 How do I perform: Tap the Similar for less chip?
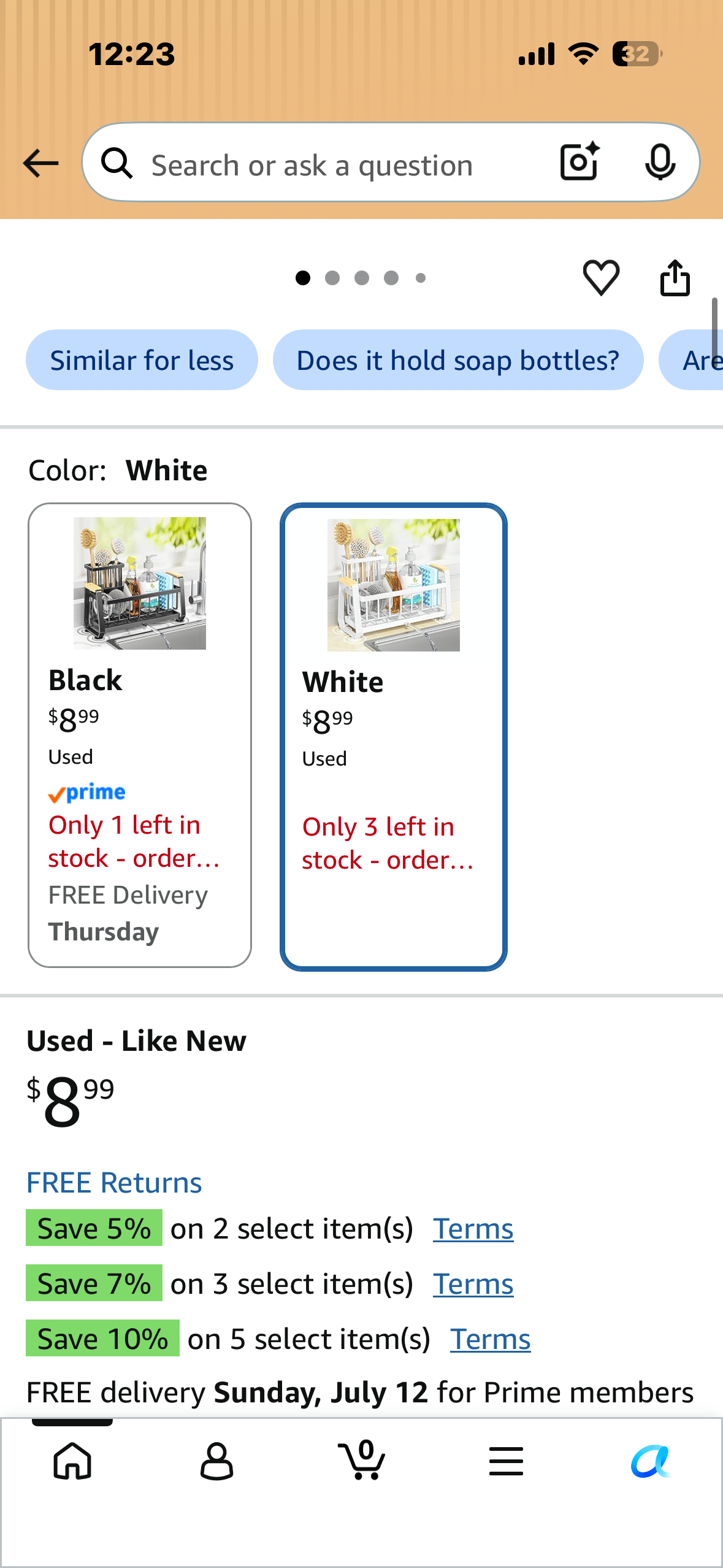click(x=142, y=360)
